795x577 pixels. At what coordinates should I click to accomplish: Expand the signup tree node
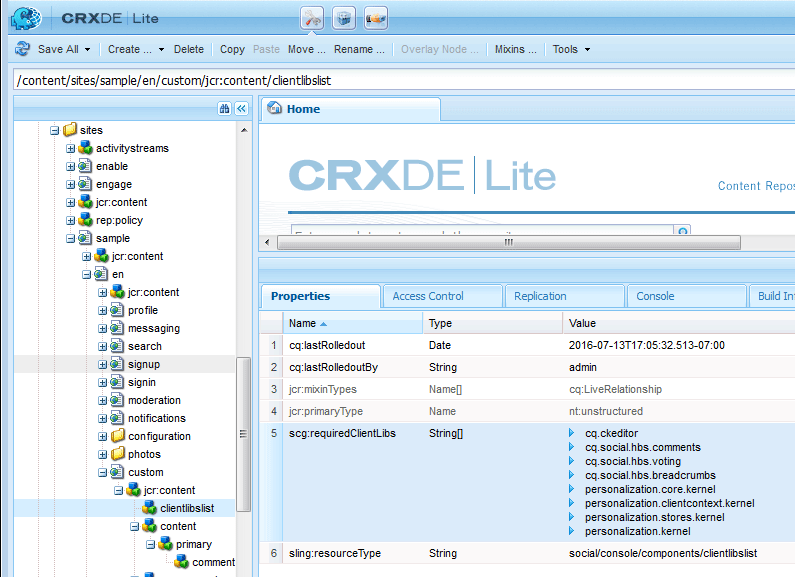[x=102, y=365]
